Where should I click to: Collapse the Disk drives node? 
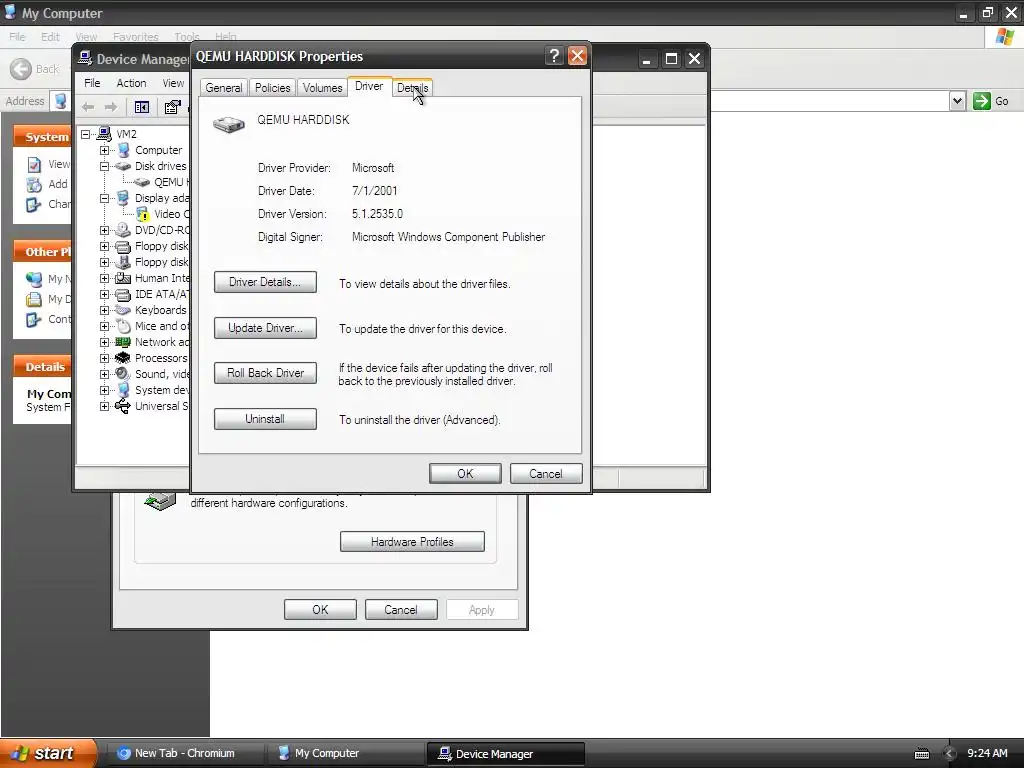point(104,167)
